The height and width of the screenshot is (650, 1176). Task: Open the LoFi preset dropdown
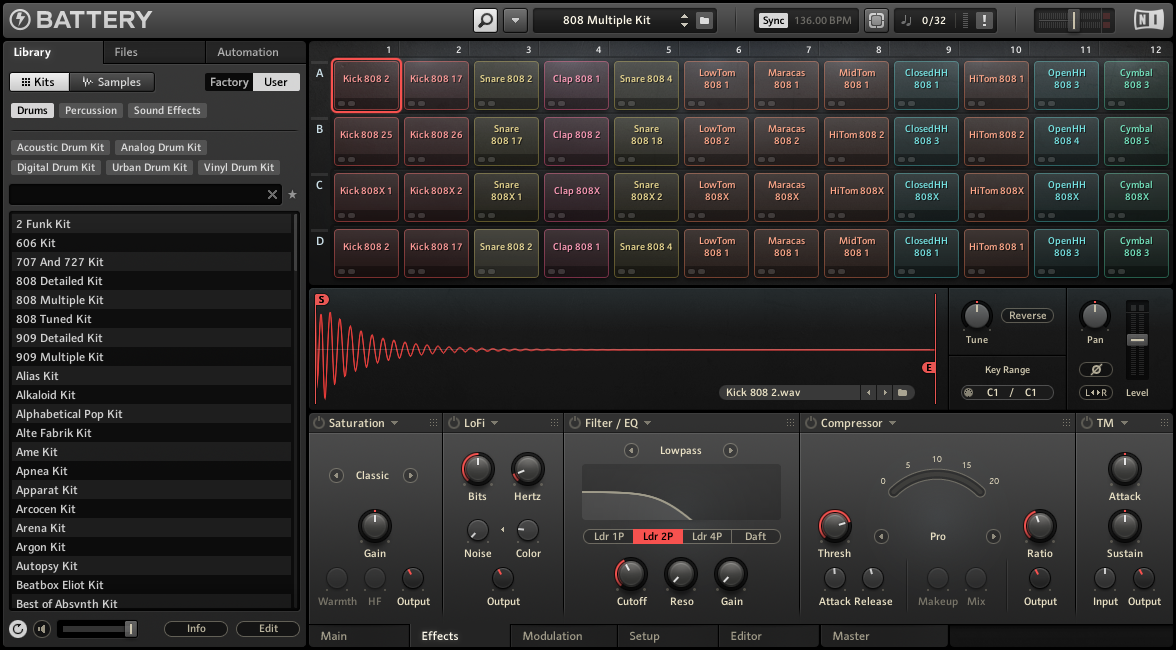coord(495,423)
